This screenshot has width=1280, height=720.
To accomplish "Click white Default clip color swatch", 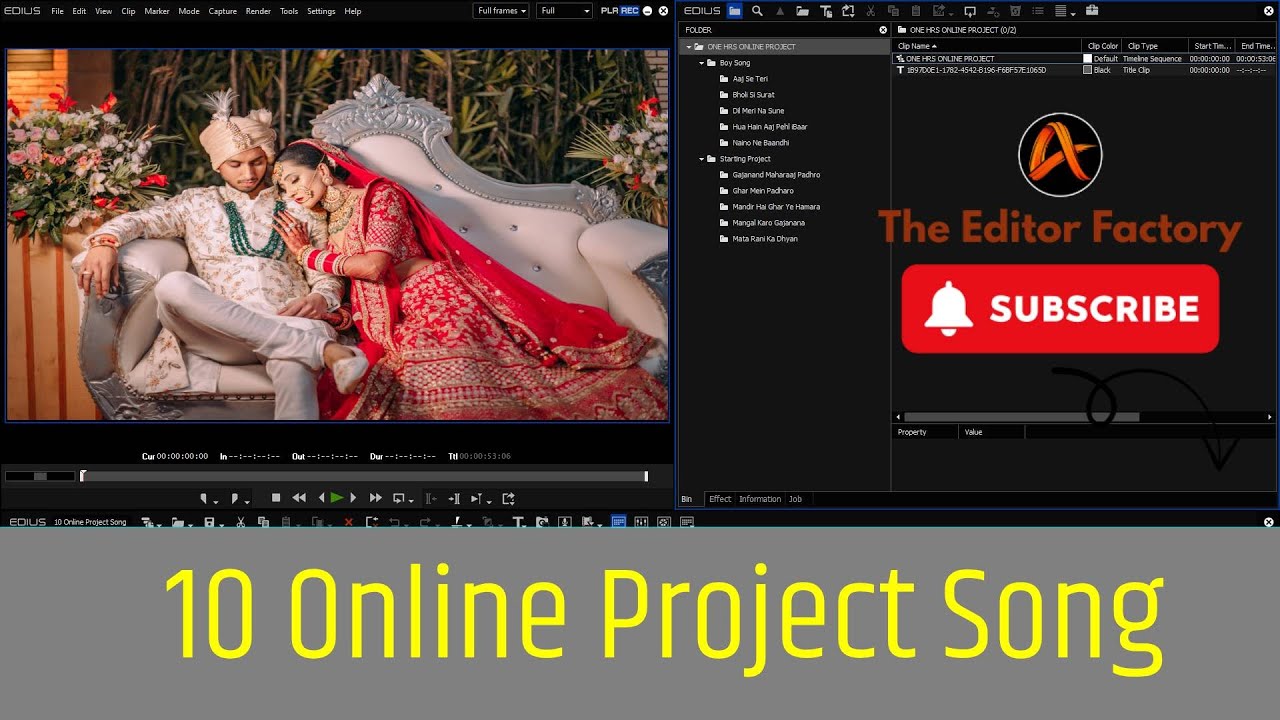I will click(1088, 59).
